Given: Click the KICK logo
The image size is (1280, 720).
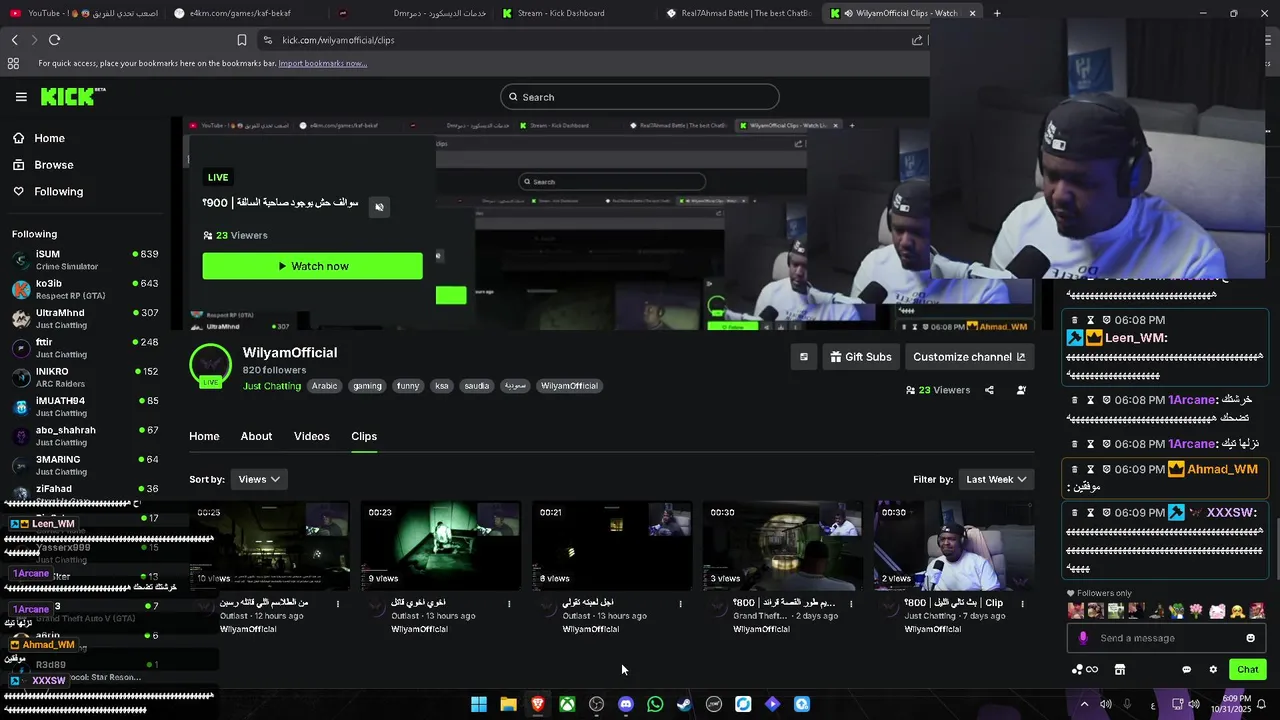Looking at the screenshot, I should (x=73, y=96).
